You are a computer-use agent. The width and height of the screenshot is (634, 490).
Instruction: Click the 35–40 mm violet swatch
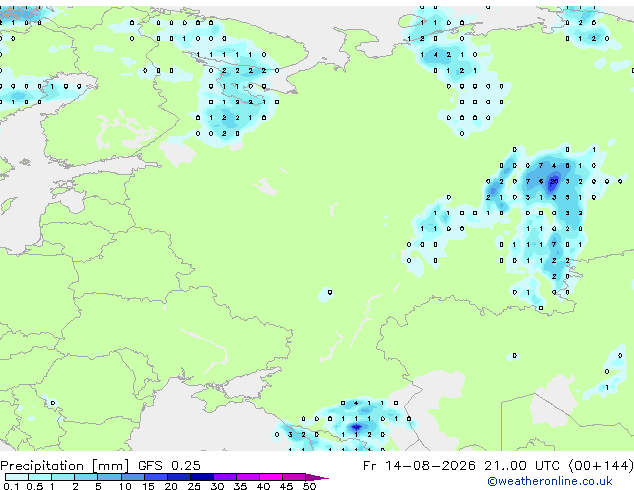[248, 477]
